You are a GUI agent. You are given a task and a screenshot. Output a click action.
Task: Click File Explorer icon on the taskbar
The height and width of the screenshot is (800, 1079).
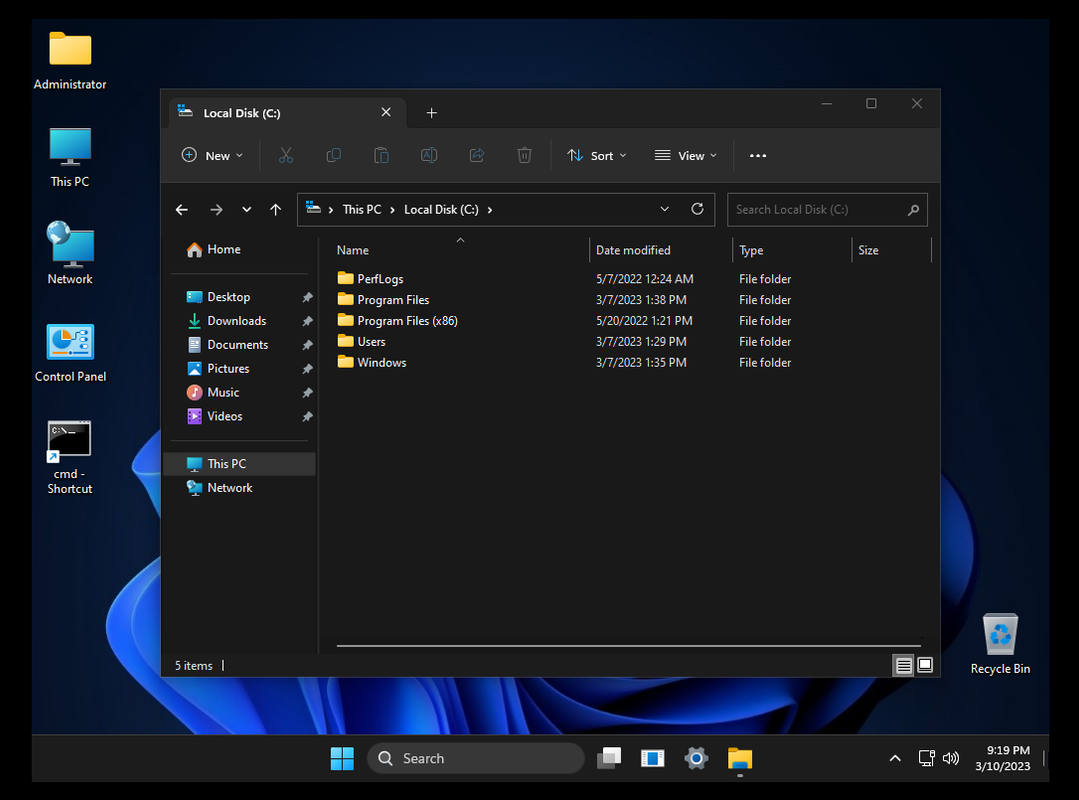[740, 758]
